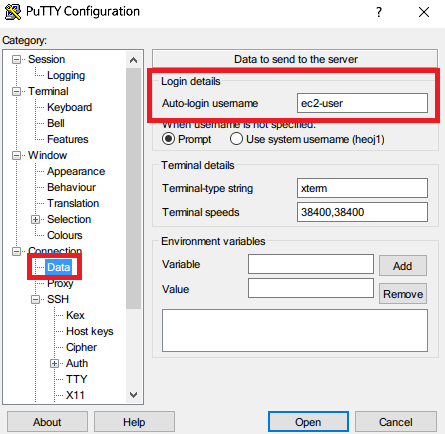Click the category tree scroll up arrow
This screenshot has width=445, height=434.
pos(133,60)
